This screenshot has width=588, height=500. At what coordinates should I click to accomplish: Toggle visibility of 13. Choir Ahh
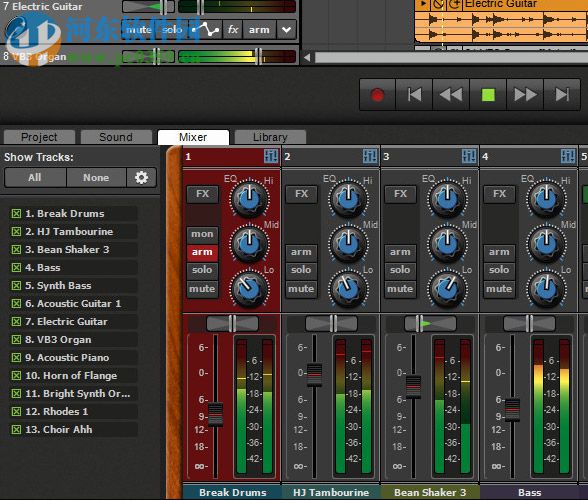16,429
